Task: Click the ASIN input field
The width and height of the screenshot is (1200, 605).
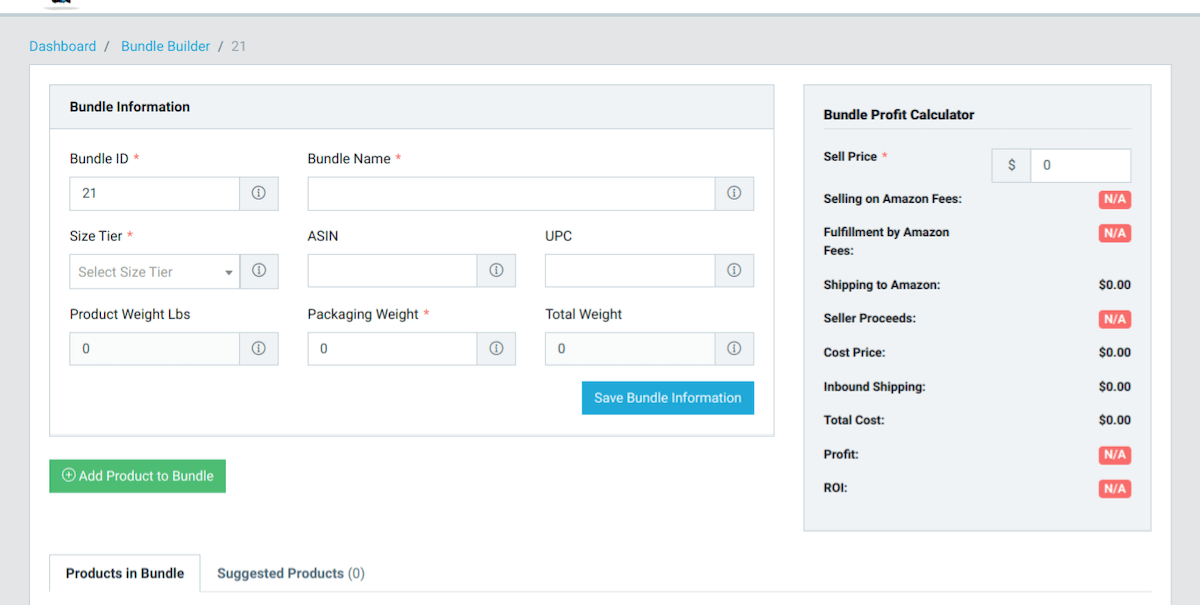Action: click(x=392, y=271)
